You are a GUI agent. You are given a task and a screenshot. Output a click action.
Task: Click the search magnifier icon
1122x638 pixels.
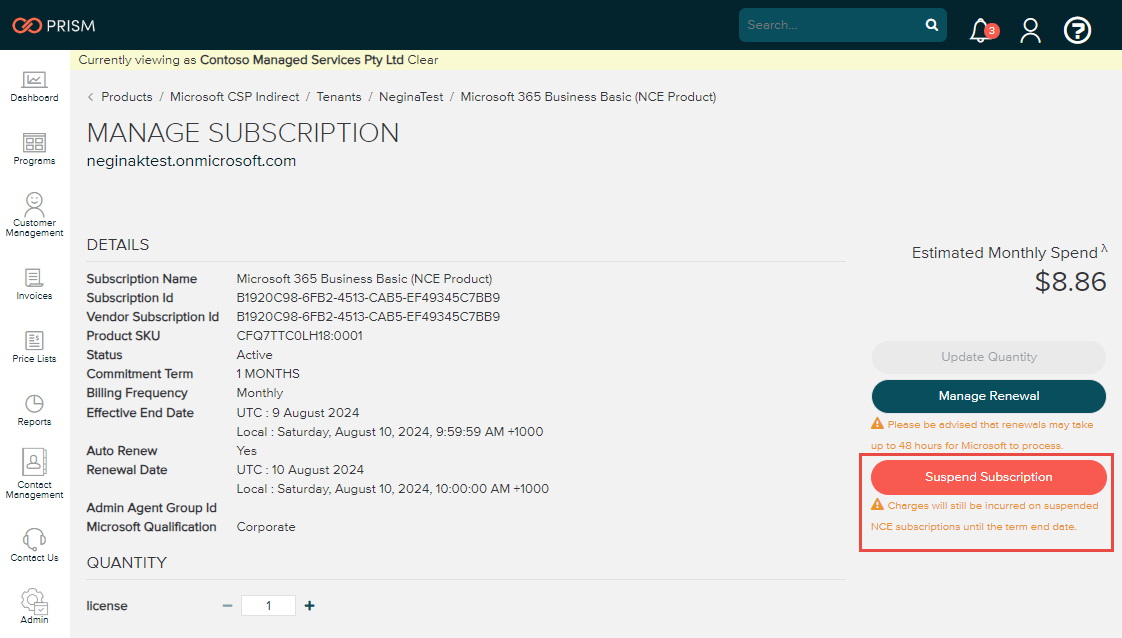(x=932, y=25)
